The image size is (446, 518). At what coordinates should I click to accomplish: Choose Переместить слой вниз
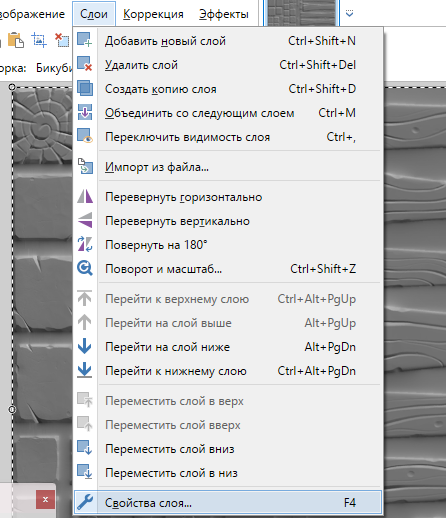tap(228, 449)
